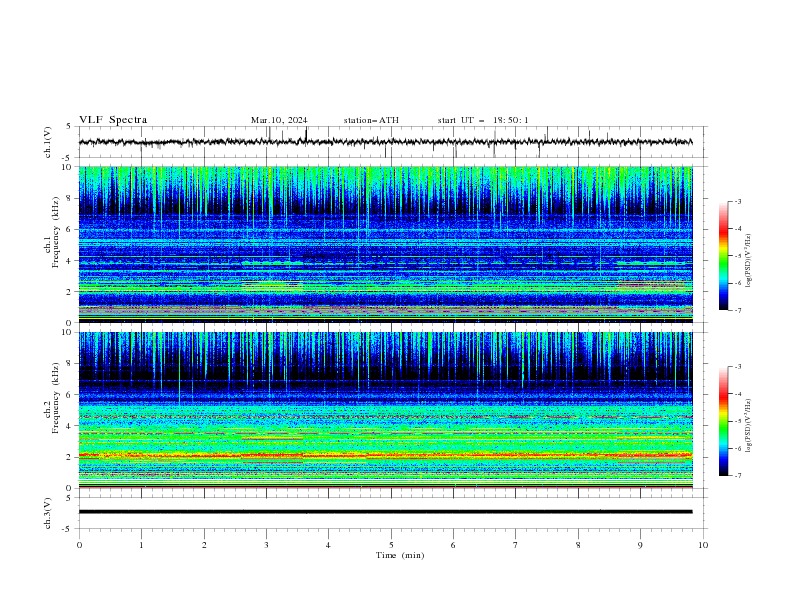This screenshot has height=612, width=792.
Task: Click time axis tick label '7'
Action: [x=516, y=545]
